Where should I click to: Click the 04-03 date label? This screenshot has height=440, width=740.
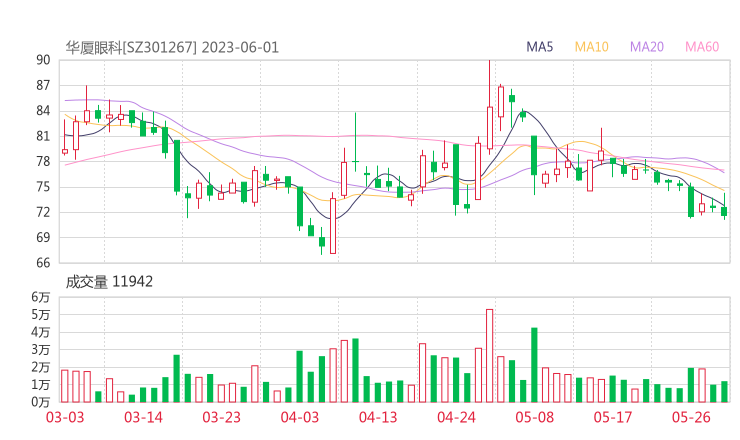[300, 417]
